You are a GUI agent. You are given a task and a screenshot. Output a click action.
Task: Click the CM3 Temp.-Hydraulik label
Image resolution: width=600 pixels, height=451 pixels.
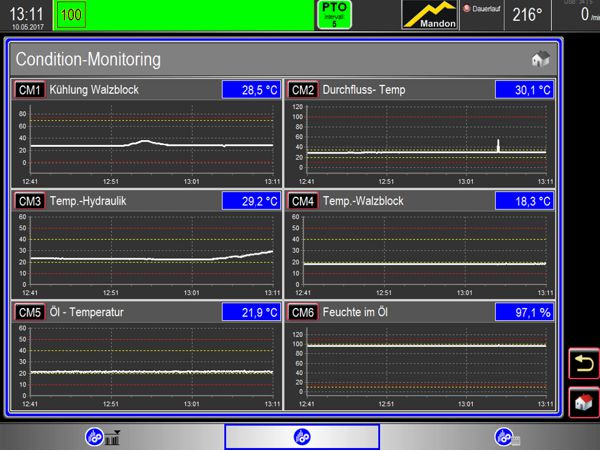88,201
